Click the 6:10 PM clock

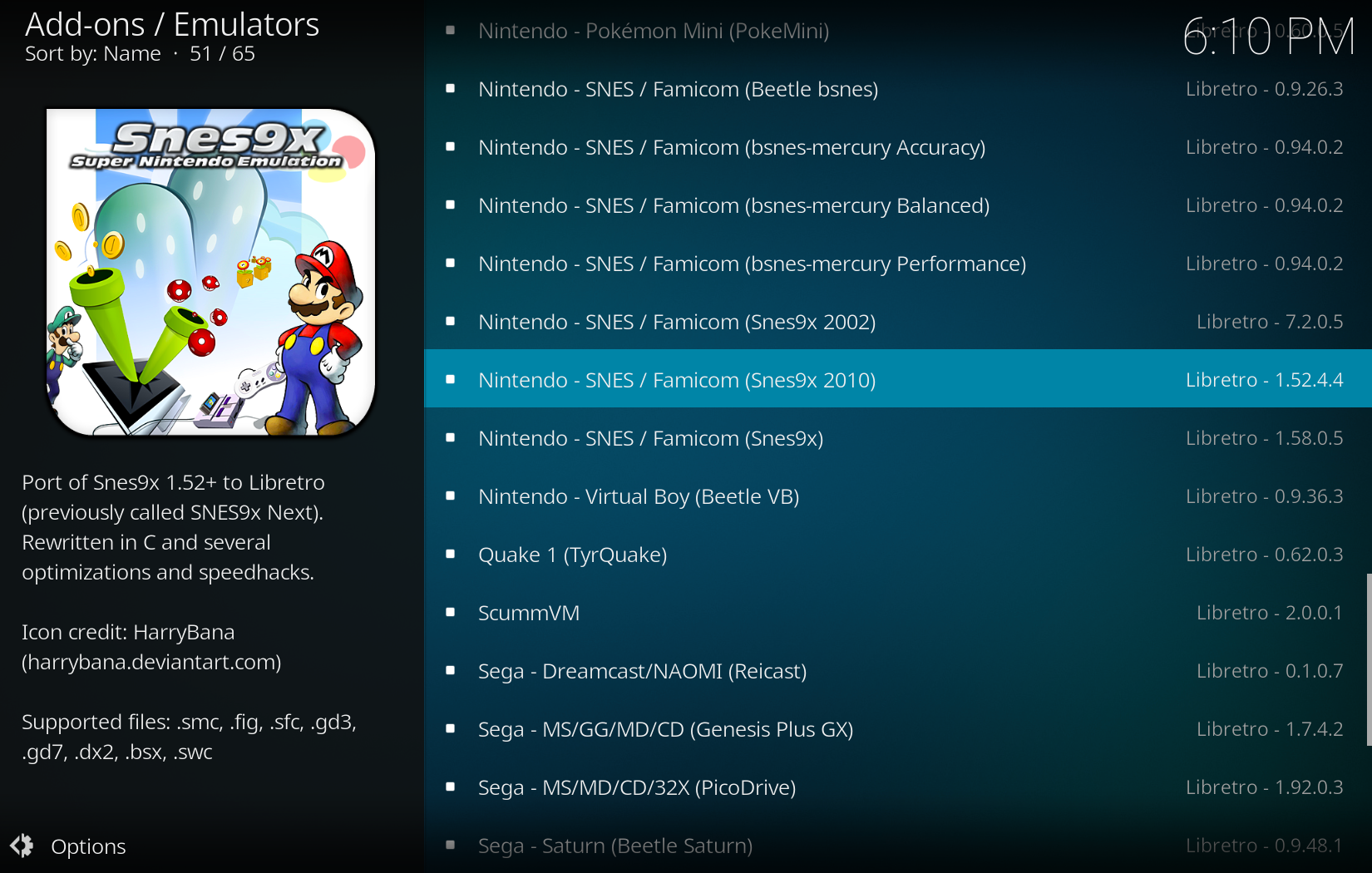(1269, 37)
